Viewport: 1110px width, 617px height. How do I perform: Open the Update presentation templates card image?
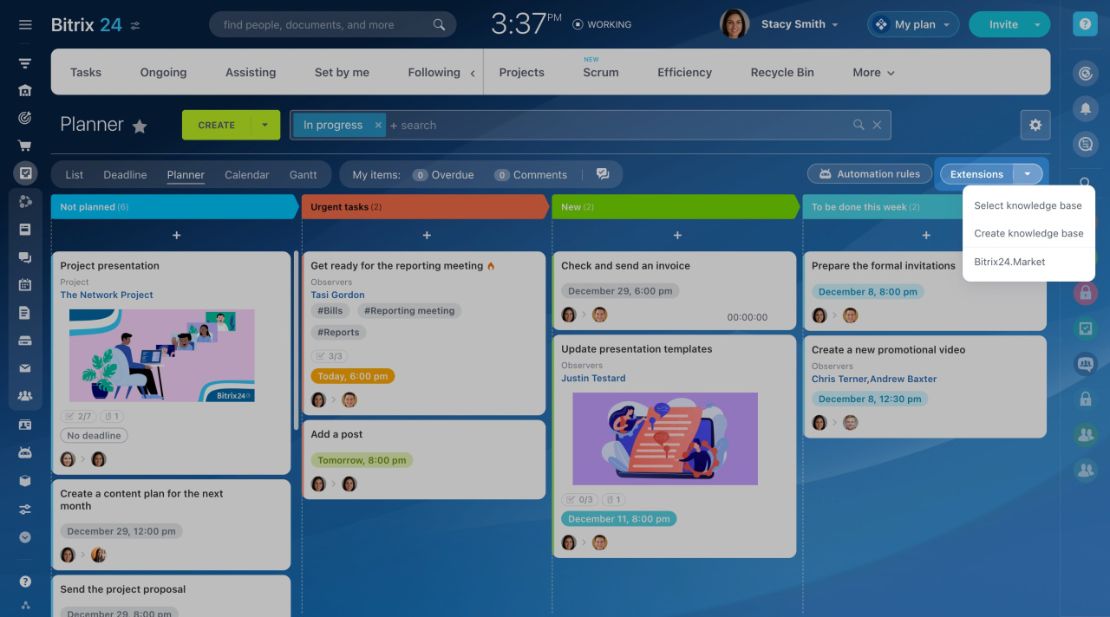(665, 439)
